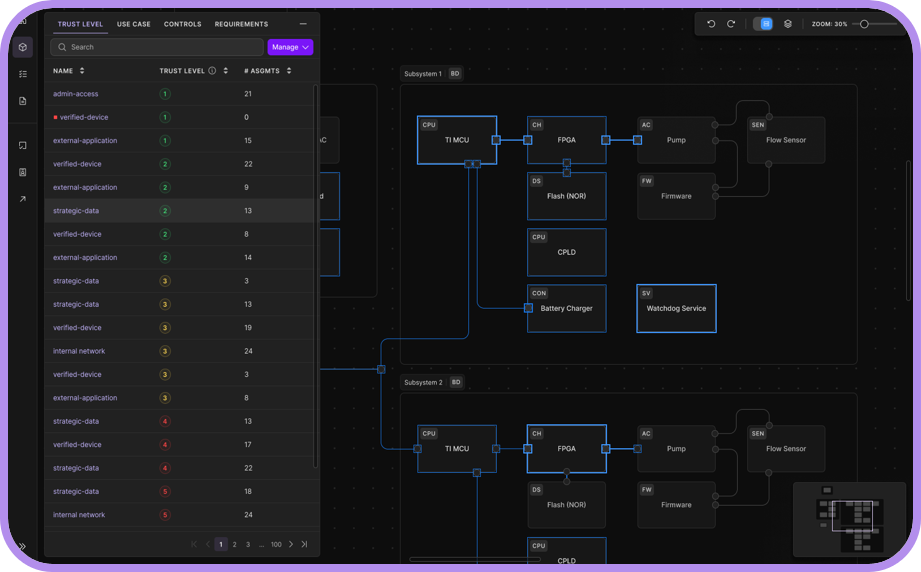
Task: Click the BD badge next to Subsystem 2
Action: tap(456, 382)
